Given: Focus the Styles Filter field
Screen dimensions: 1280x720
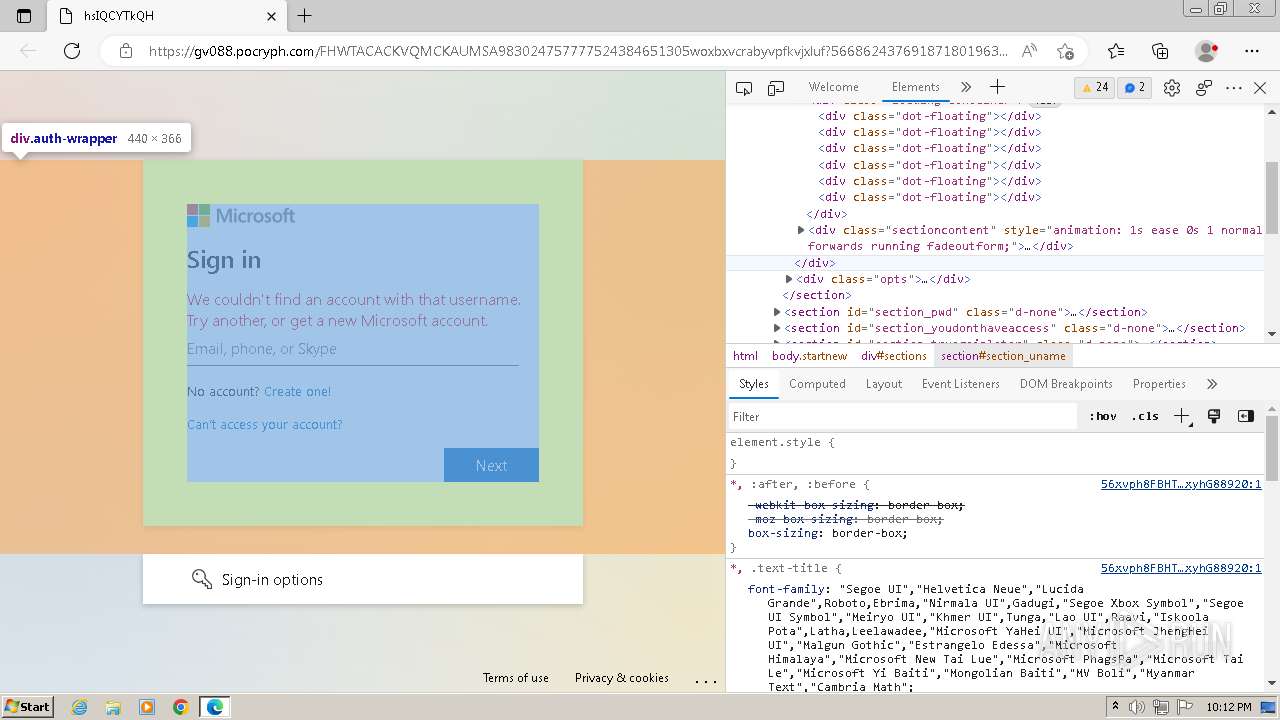Looking at the screenshot, I should (x=905, y=416).
